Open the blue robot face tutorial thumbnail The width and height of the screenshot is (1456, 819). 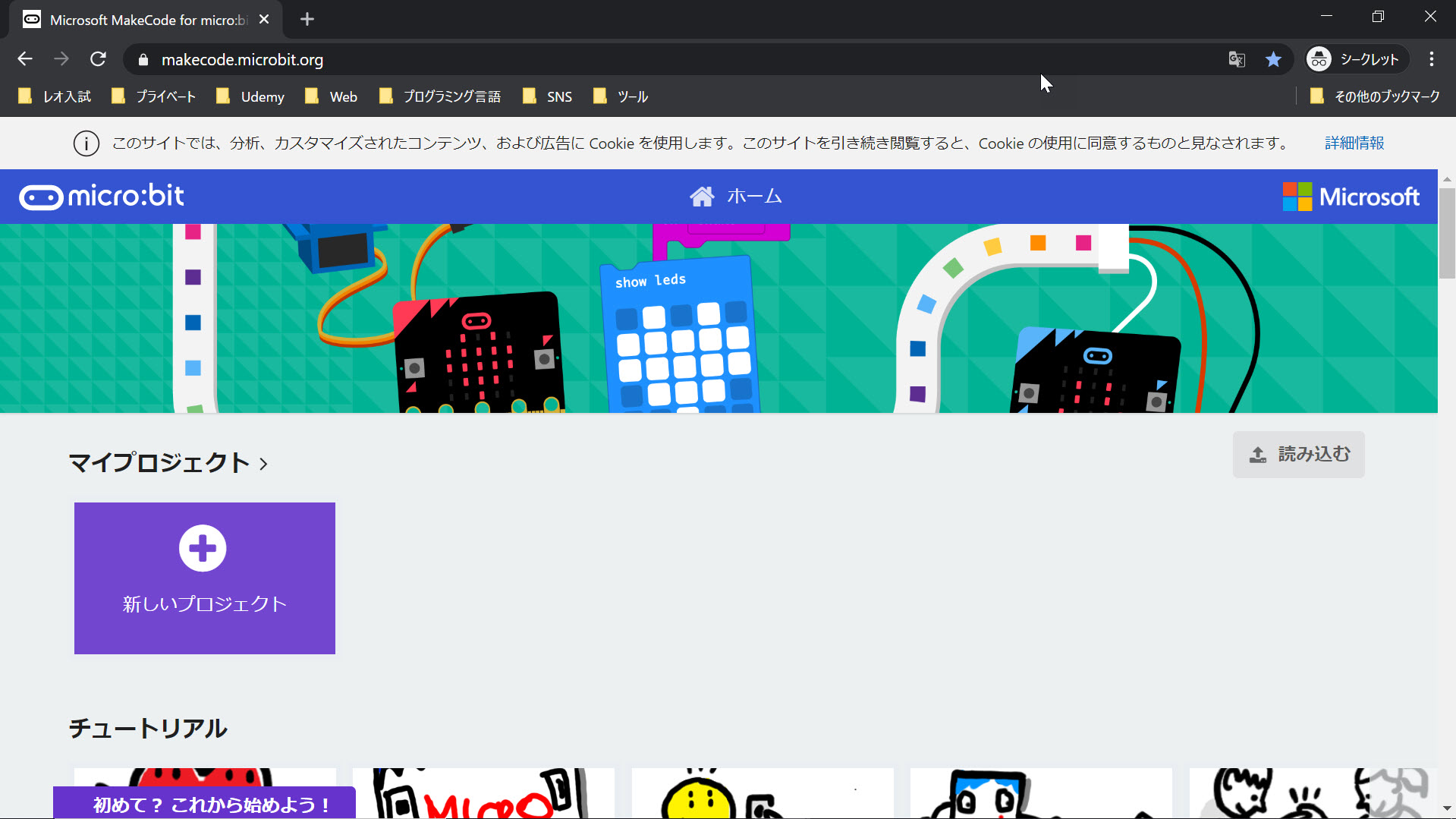[x=1041, y=793]
